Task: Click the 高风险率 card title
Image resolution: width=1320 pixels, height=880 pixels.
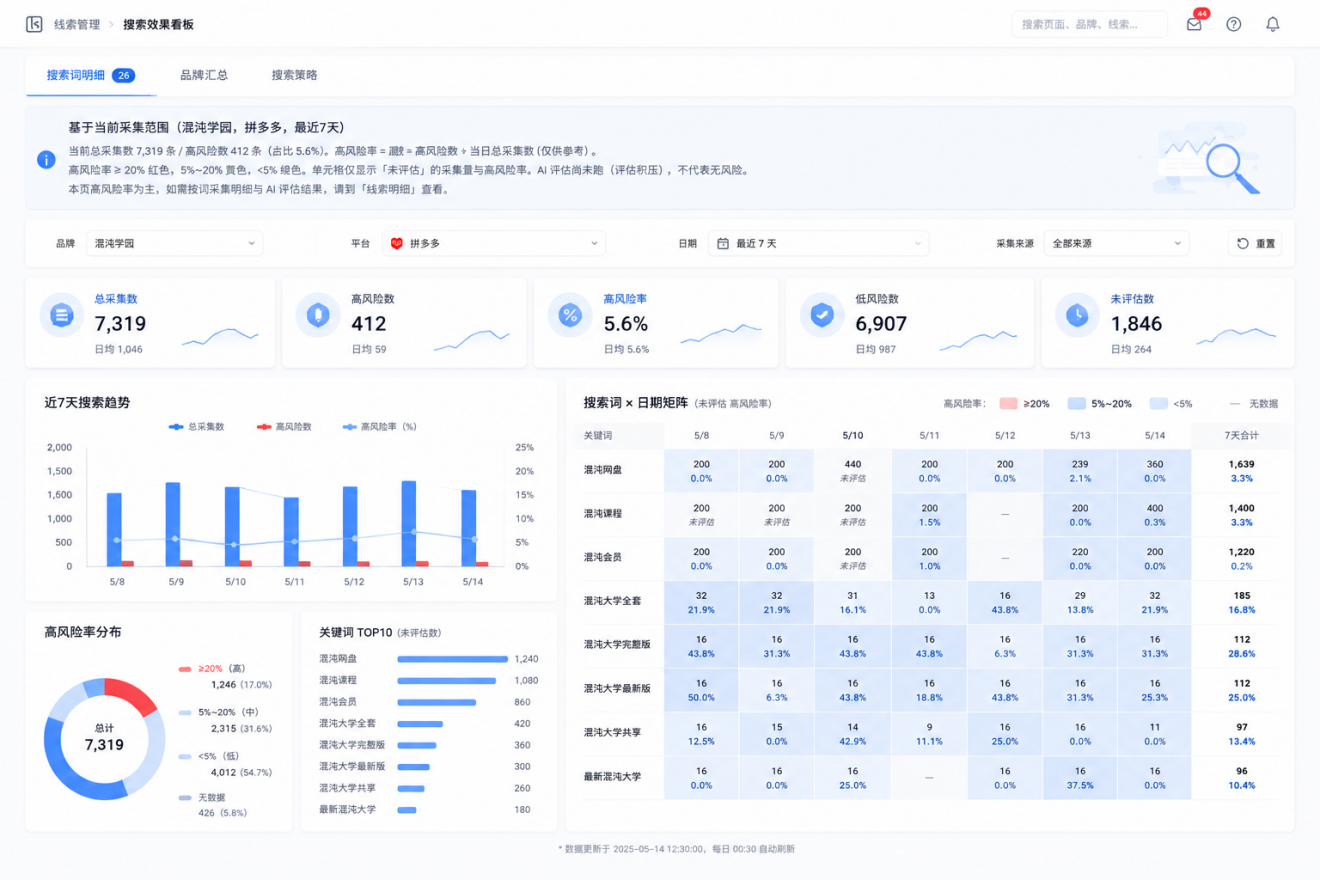Action: (625, 298)
